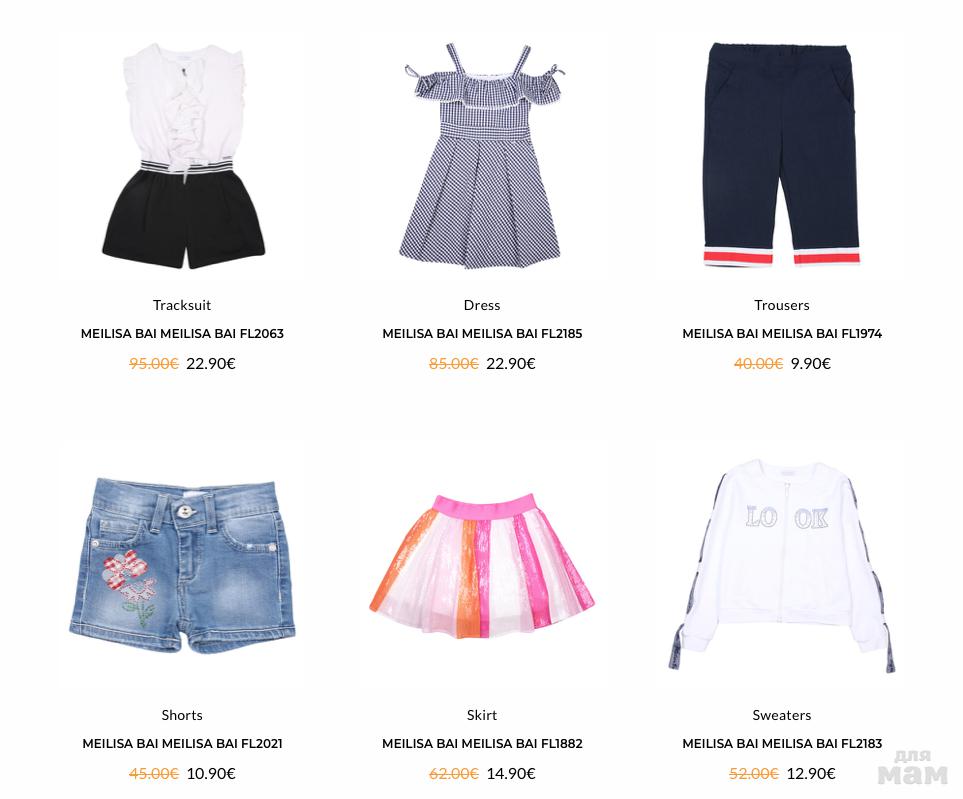
Task: View the navy trousers product image
Action: 781,154
